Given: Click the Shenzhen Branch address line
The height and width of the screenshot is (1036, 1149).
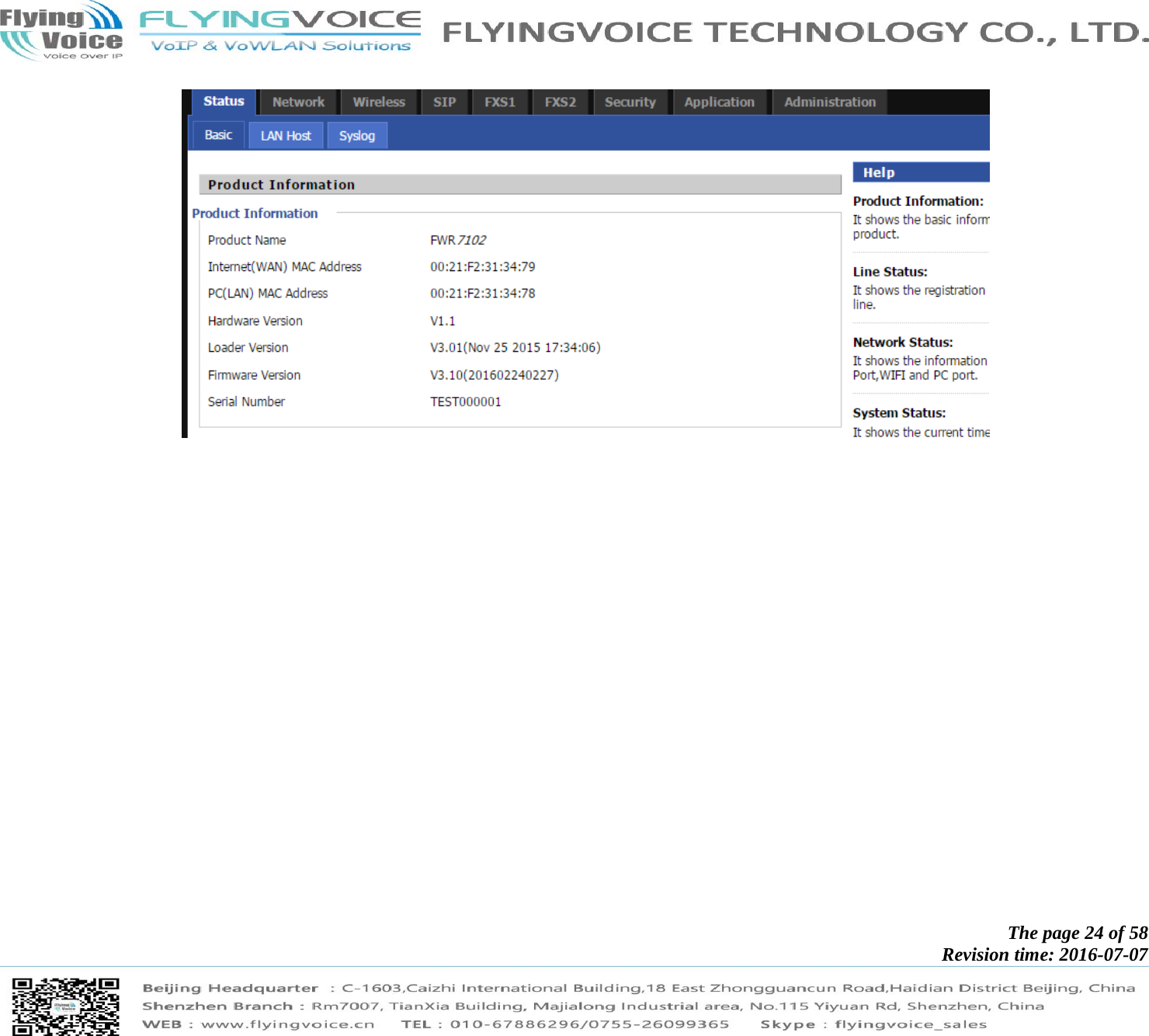Looking at the screenshot, I should click(x=593, y=1006).
